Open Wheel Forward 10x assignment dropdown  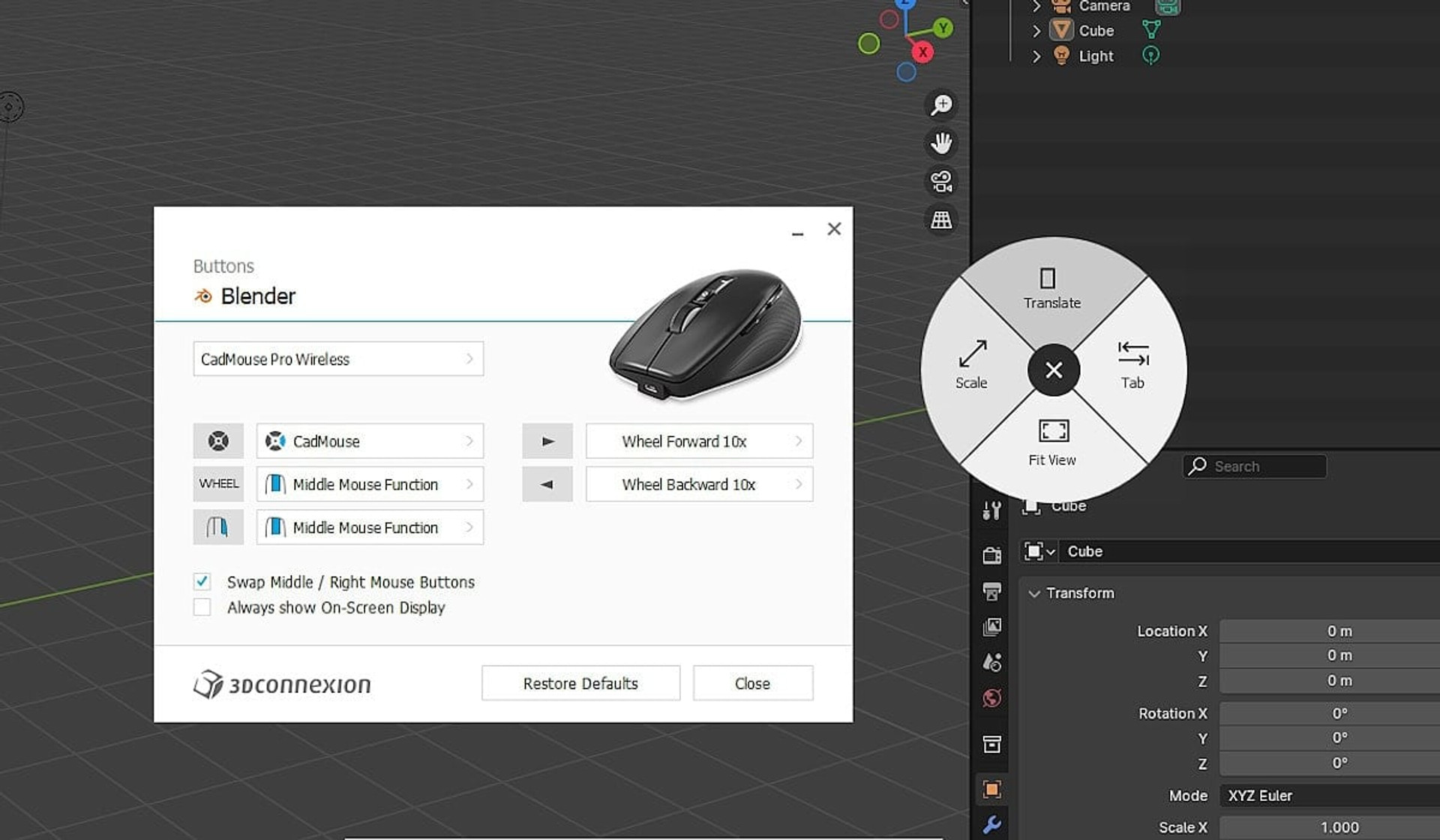(x=699, y=441)
